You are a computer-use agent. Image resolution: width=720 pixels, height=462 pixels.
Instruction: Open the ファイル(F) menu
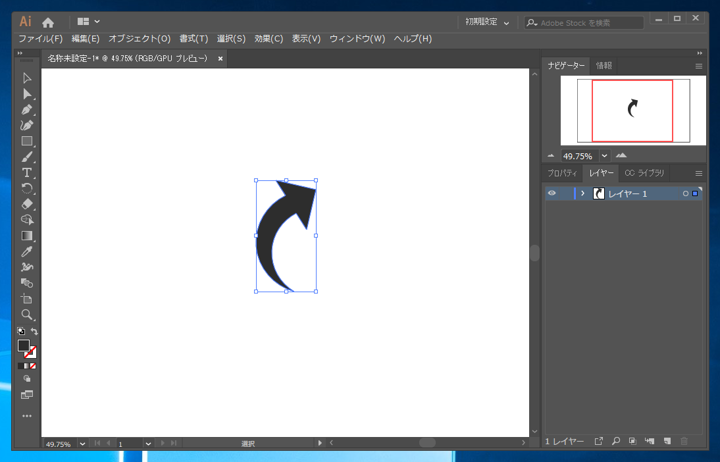click(x=40, y=39)
